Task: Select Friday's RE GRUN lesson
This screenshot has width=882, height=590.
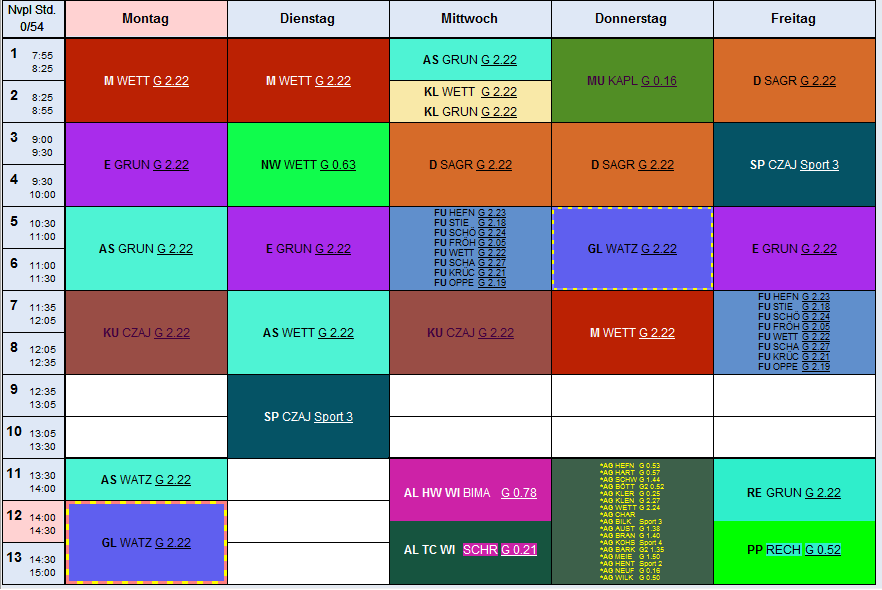Action: 793,493
